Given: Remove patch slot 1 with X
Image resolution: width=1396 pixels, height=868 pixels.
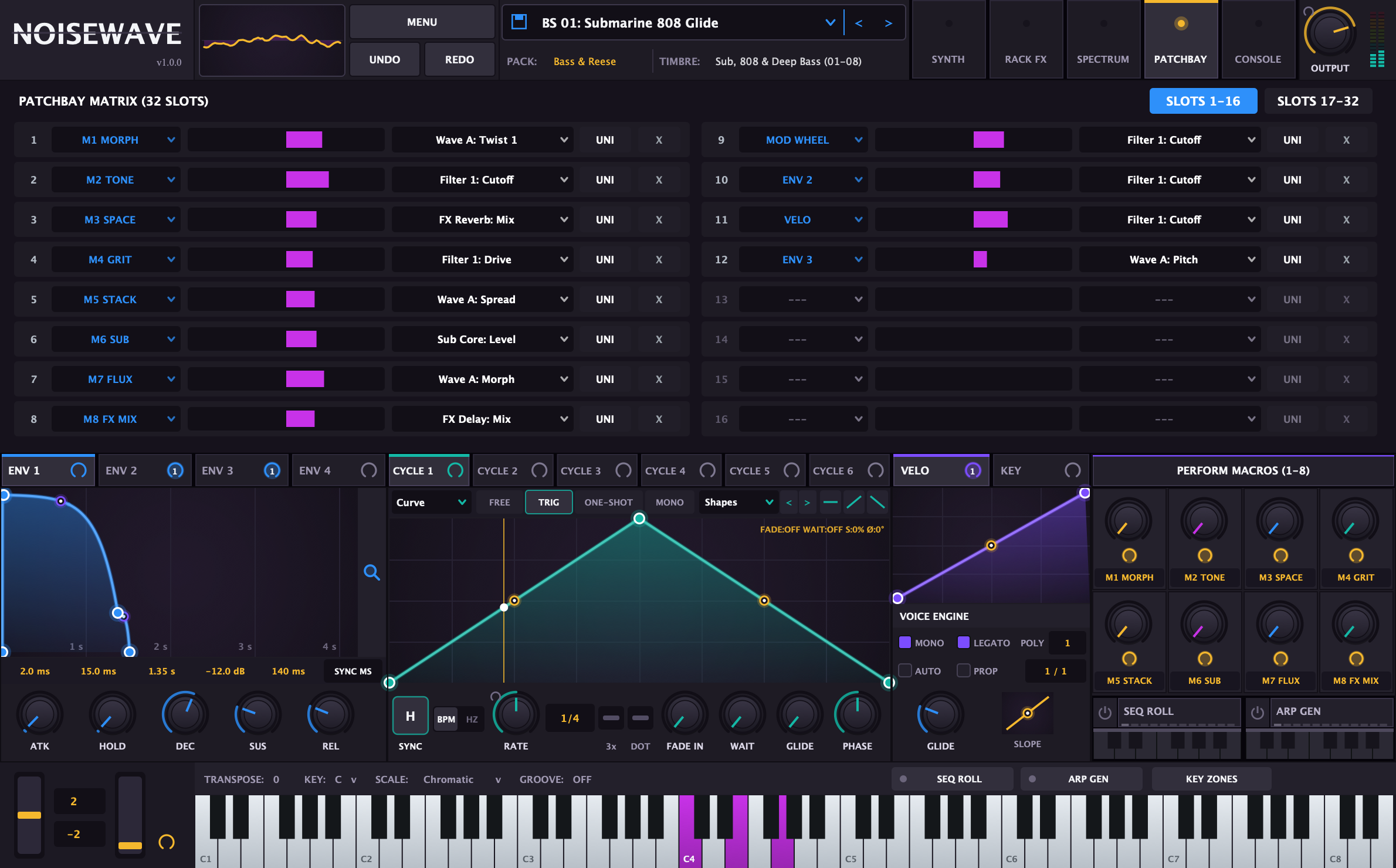Looking at the screenshot, I should coord(659,140).
